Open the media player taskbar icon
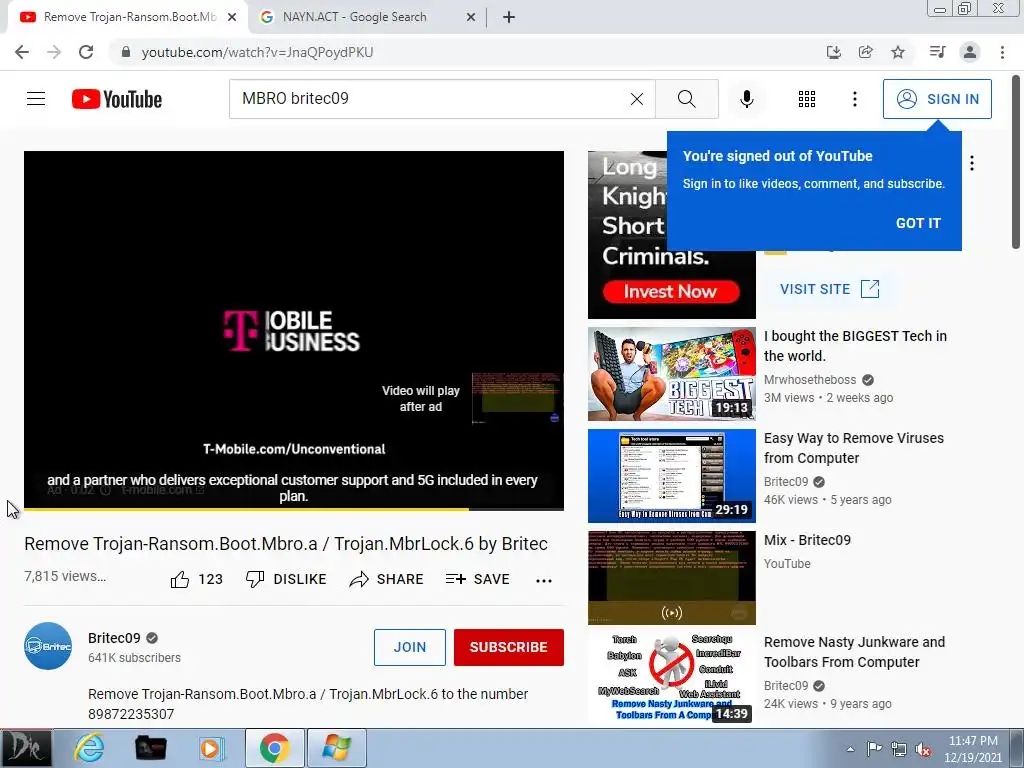This screenshot has width=1024, height=768. 211,748
